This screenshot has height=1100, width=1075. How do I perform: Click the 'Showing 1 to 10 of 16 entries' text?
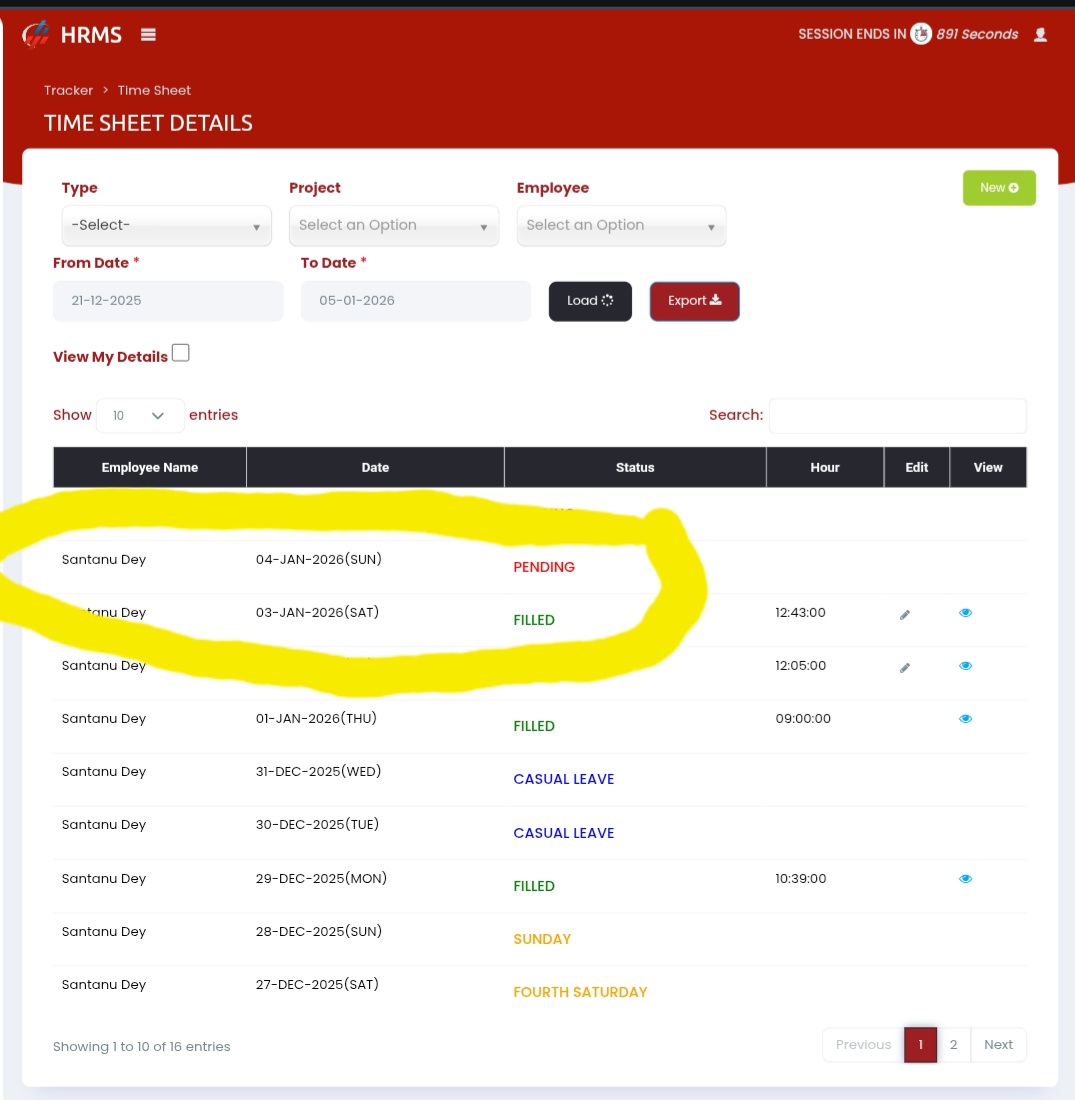point(142,1047)
